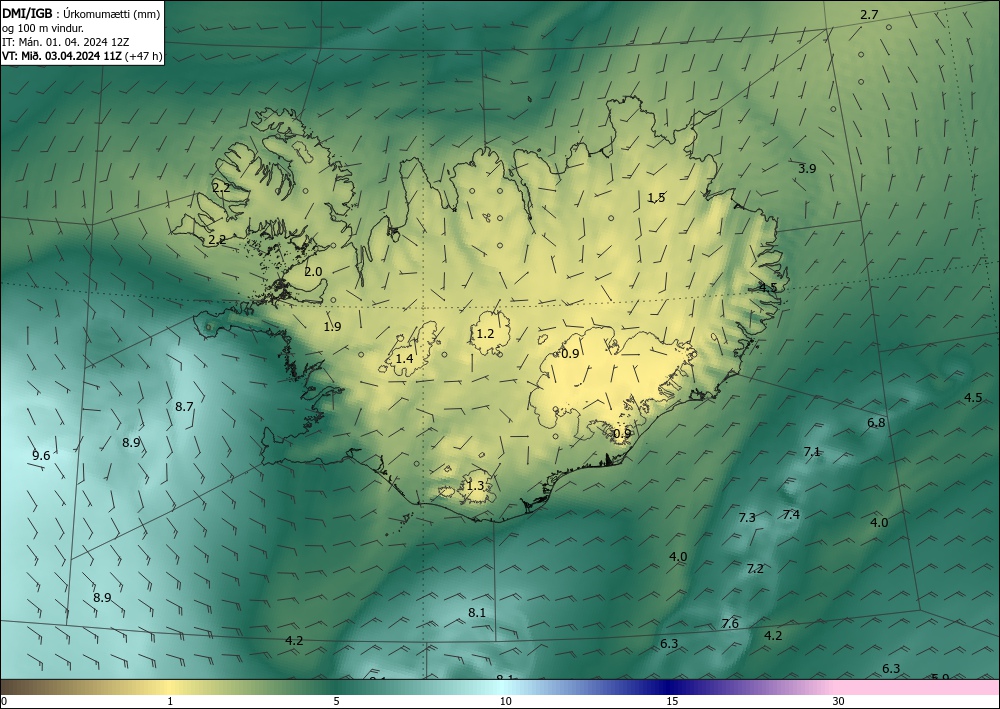The width and height of the screenshot is (1000, 709).
Task: Click the colour scale tick label 5
Action: (x=336, y=701)
